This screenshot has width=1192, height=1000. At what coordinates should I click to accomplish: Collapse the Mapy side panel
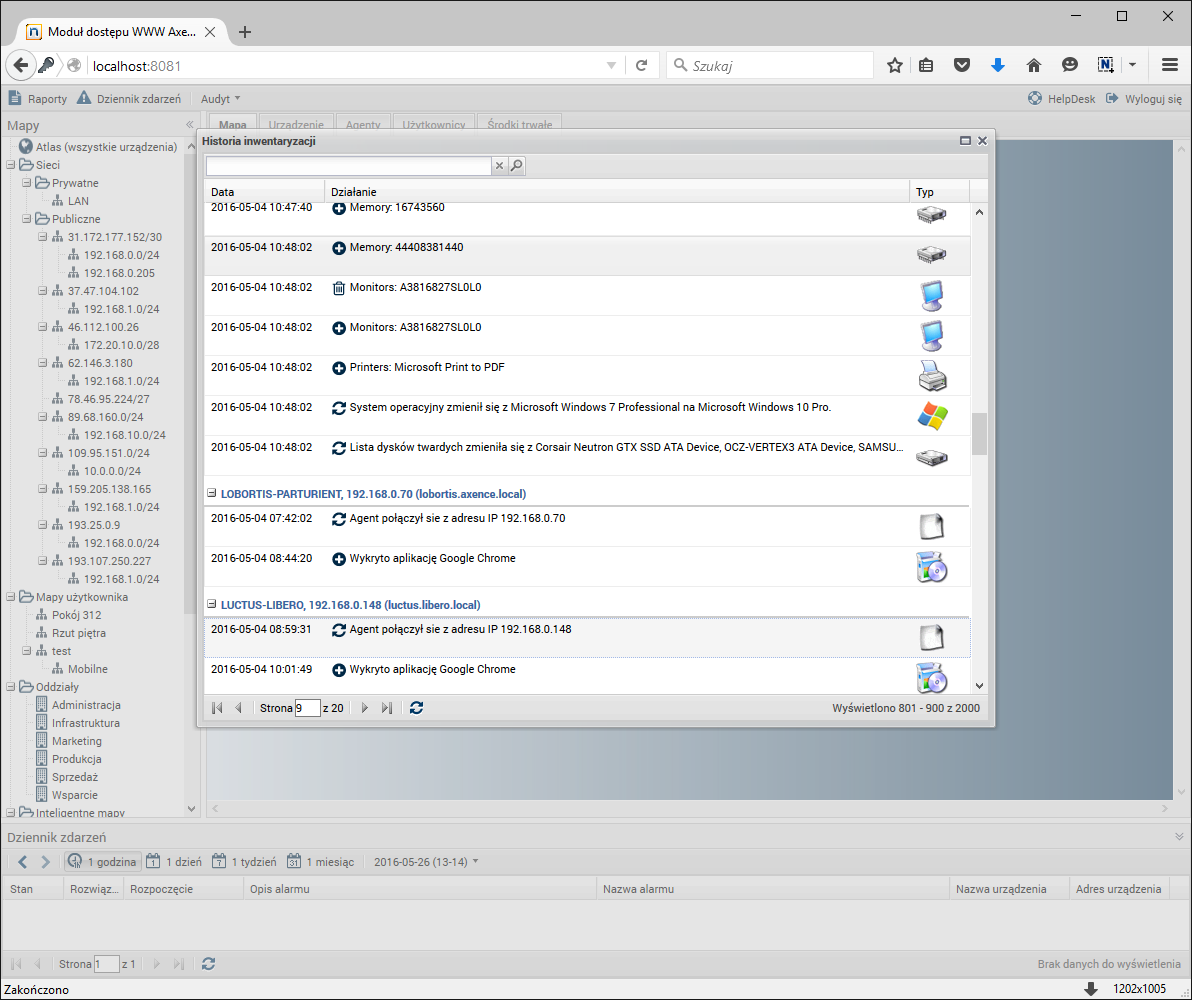coord(189,125)
